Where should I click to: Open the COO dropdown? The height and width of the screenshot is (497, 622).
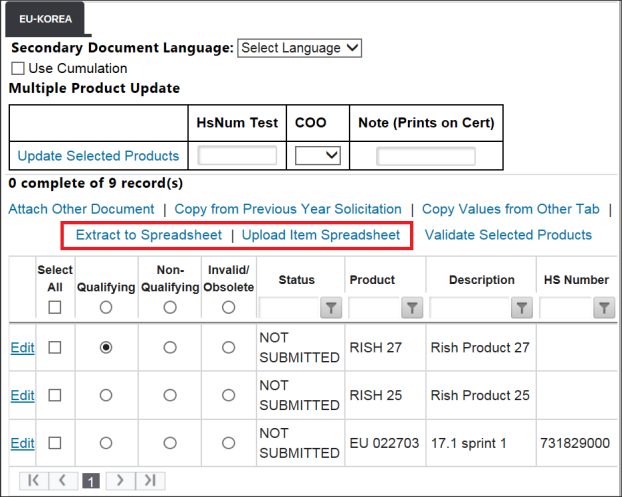pos(318,155)
